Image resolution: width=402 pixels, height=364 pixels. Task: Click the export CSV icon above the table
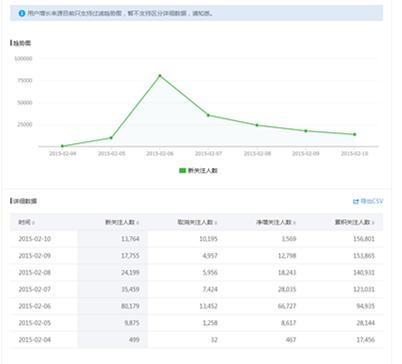pos(356,201)
